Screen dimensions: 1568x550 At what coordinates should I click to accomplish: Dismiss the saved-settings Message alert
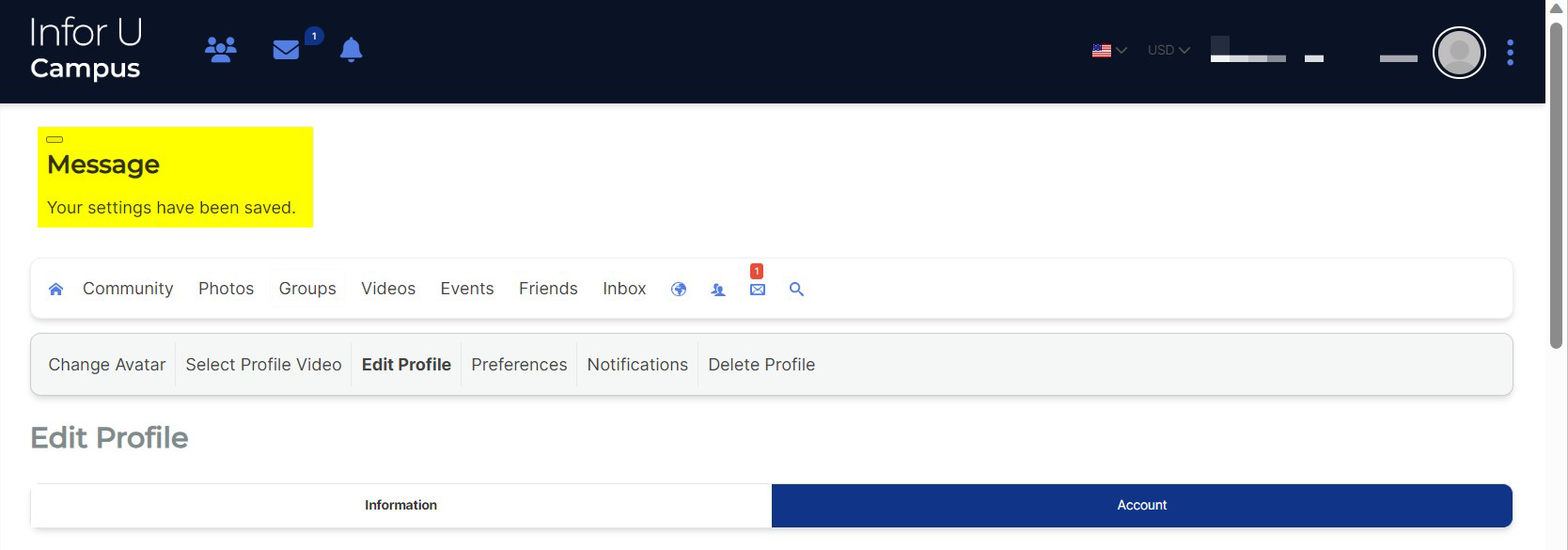(x=55, y=139)
